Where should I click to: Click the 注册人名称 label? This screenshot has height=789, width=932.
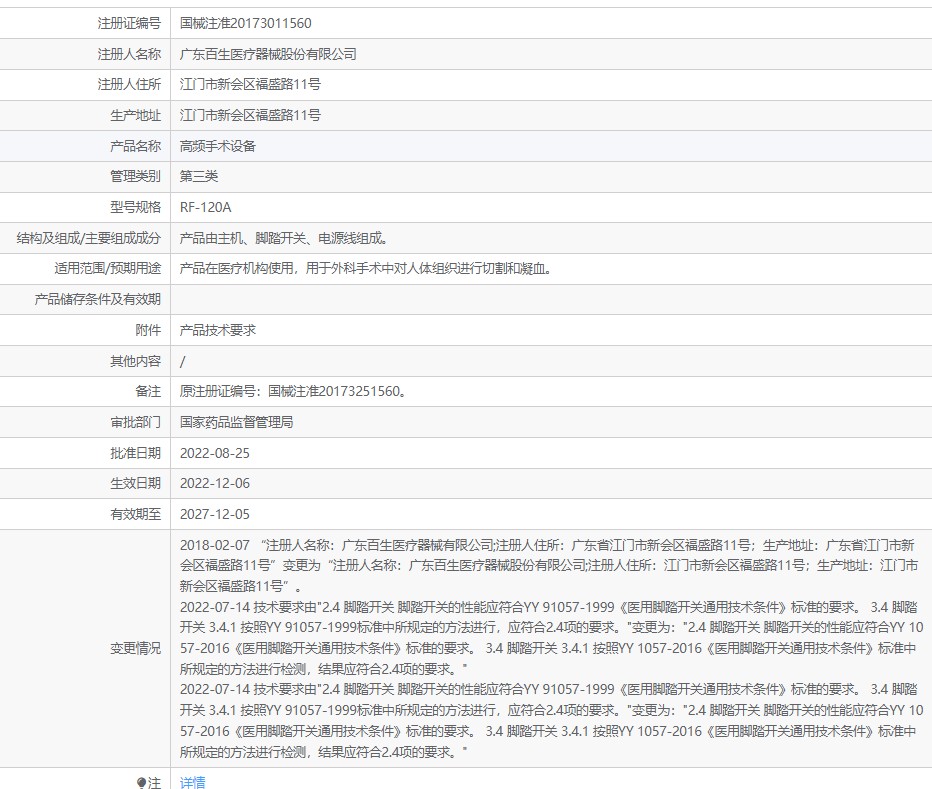pos(129,54)
